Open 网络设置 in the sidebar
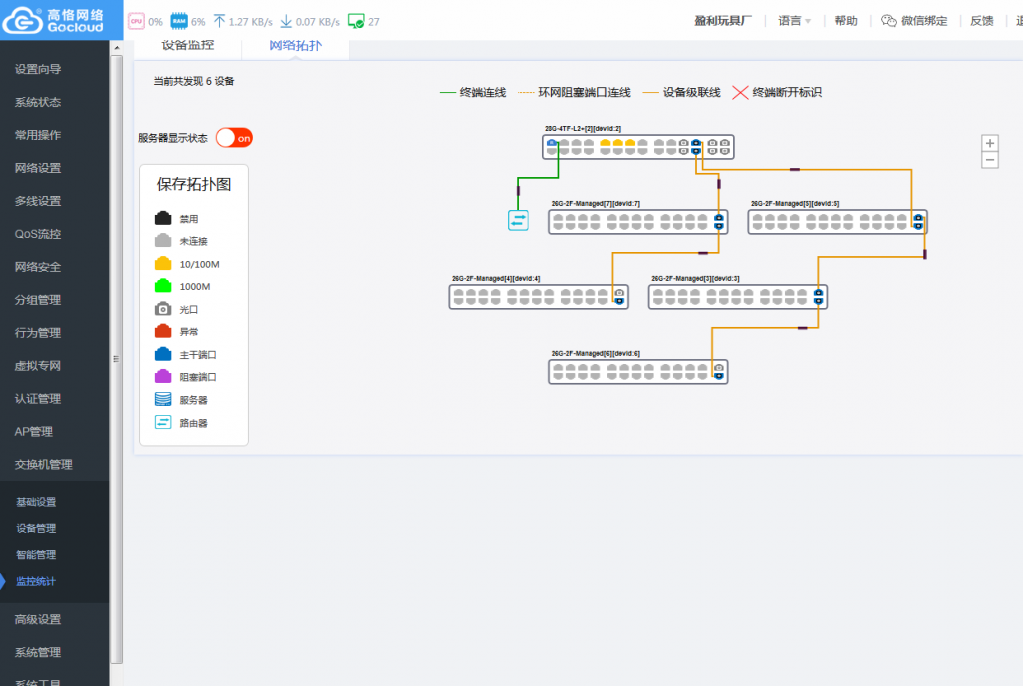This screenshot has height=686, width=1023. 38,168
